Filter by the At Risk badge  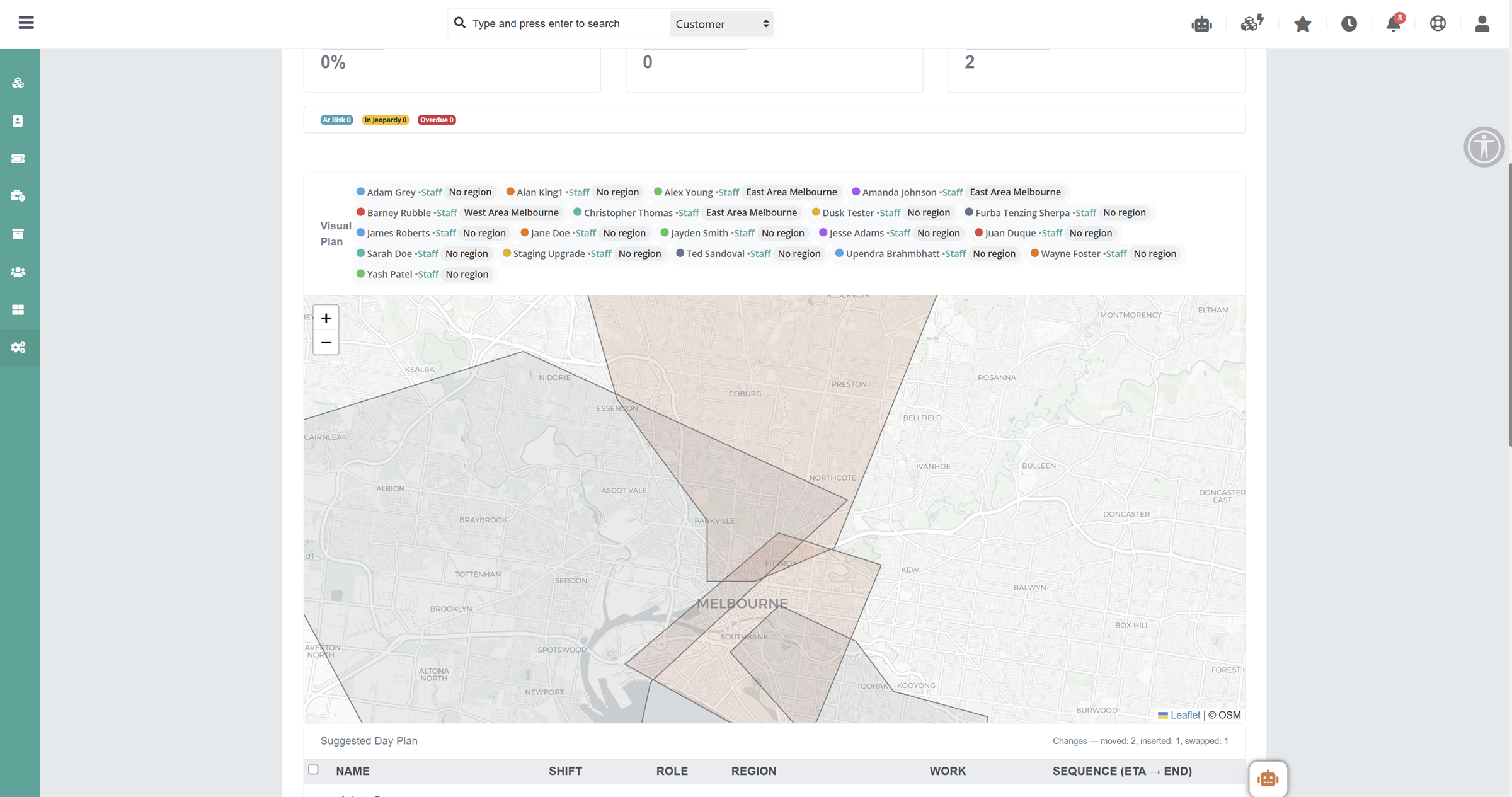coord(336,120)
